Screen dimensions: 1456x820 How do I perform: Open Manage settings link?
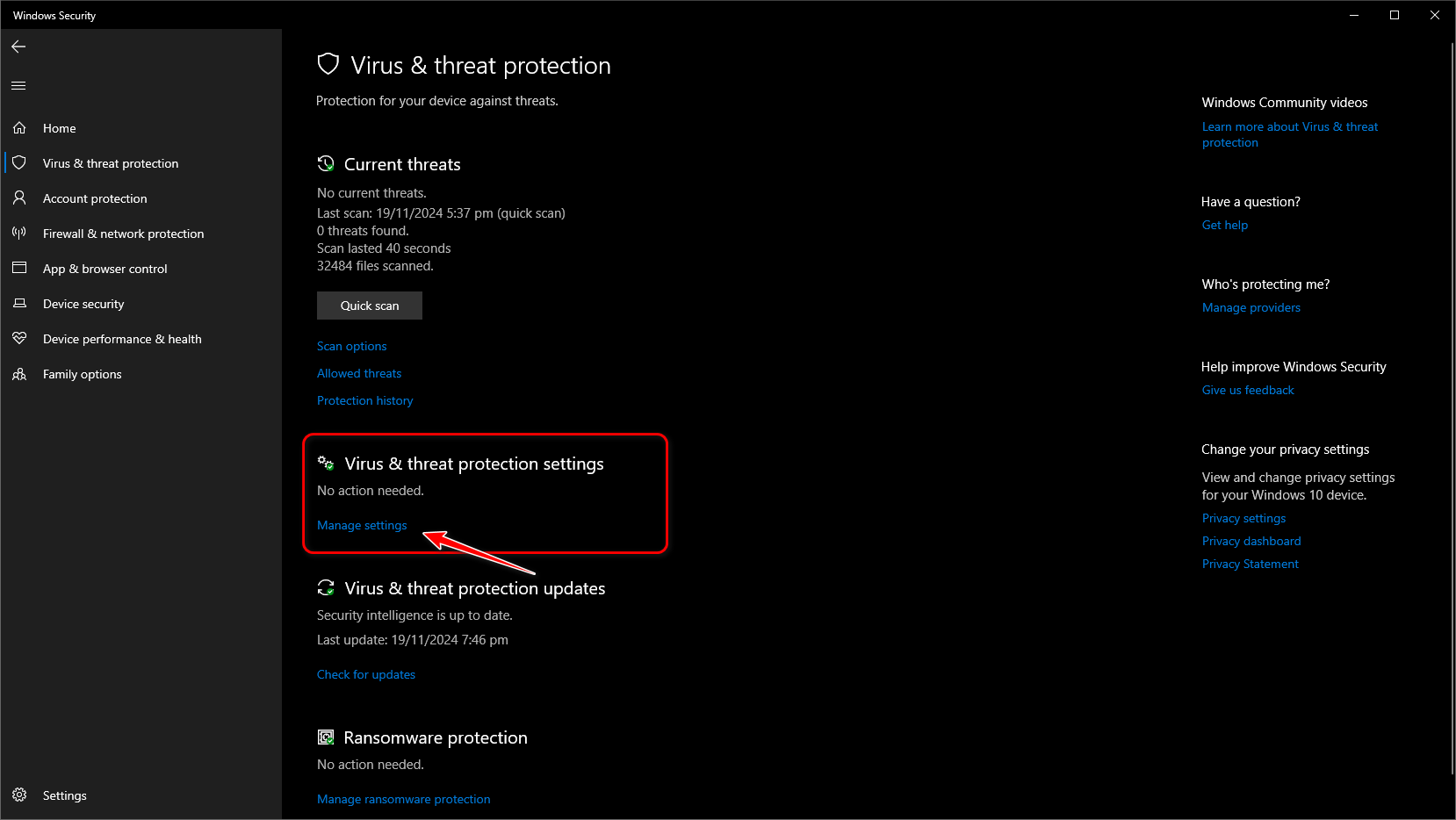pos(362,526)
